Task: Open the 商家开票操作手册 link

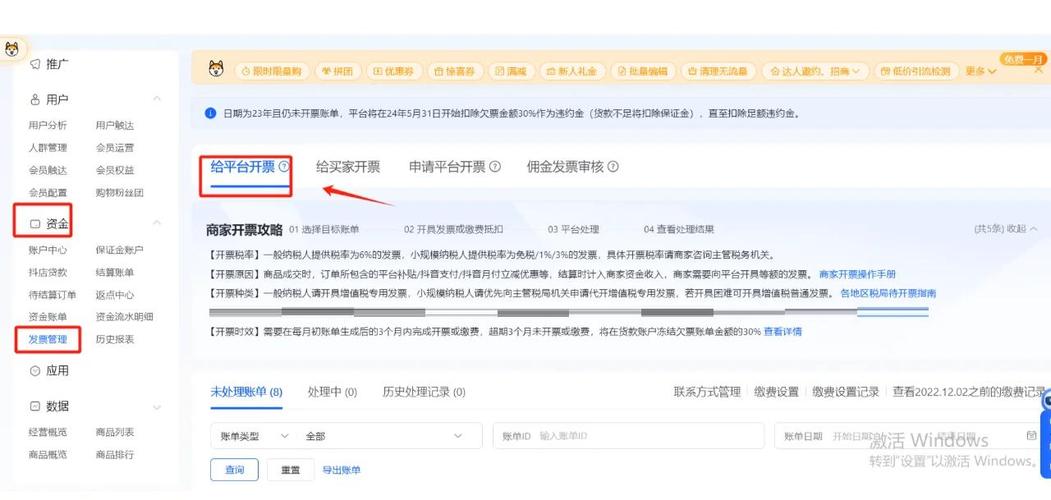Action: point(857,274)
